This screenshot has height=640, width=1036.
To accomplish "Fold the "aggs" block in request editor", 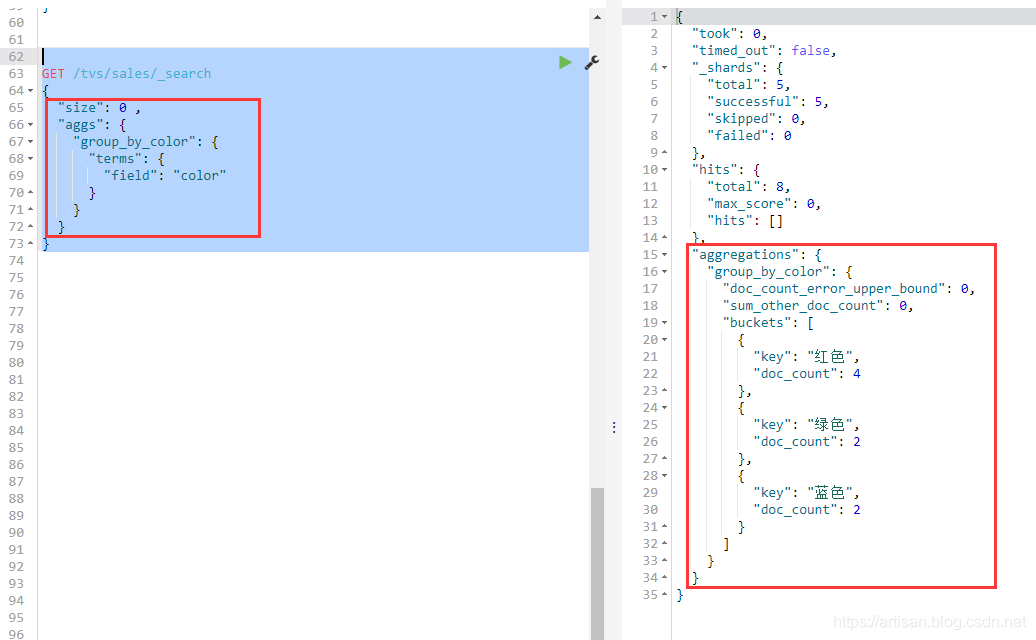I will (31, 125).
